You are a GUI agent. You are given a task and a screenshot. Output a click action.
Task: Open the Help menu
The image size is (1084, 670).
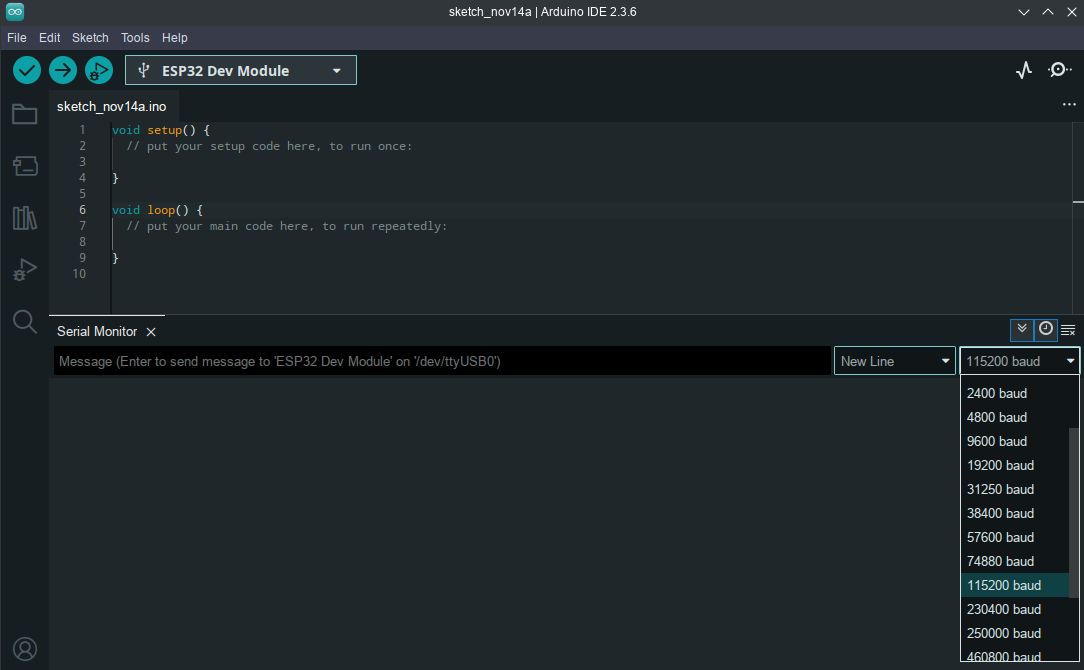[x=174, y=37]
